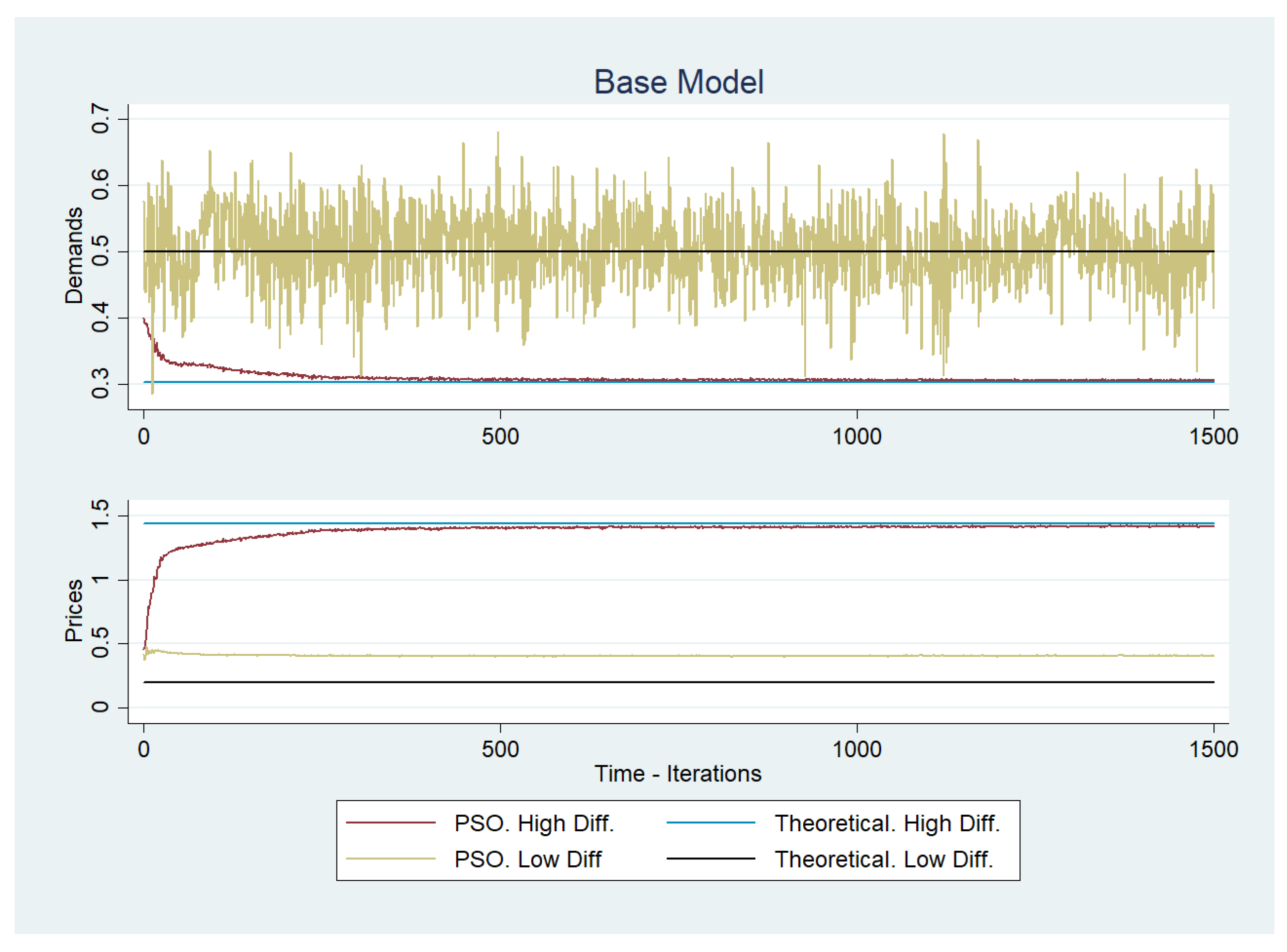Click the 1000 tick under Prices chart
Screen dimensions: 1287x952
[x=857, y=749]
